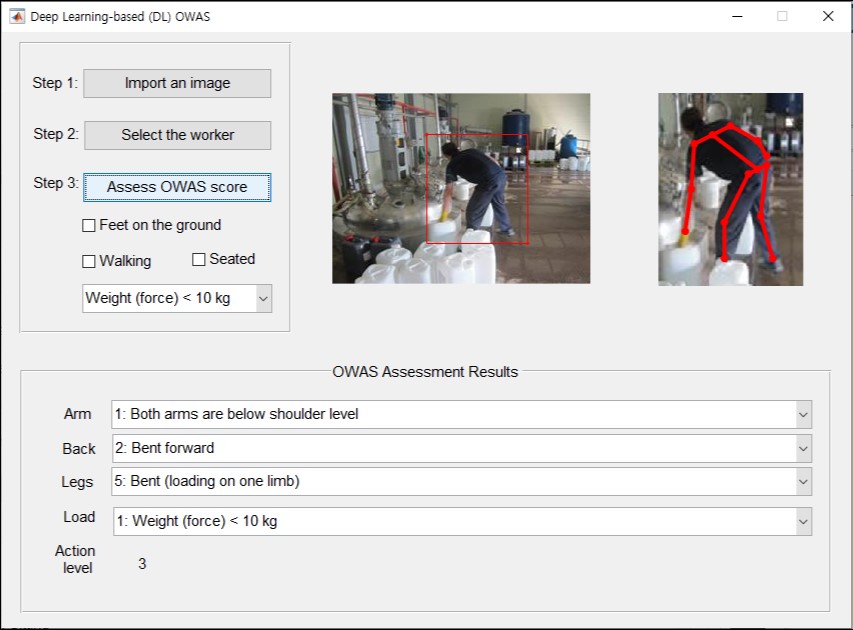The height and width of the screenshot is (630, 853).
Task: Click the Arm label
Action: point(77,414)
